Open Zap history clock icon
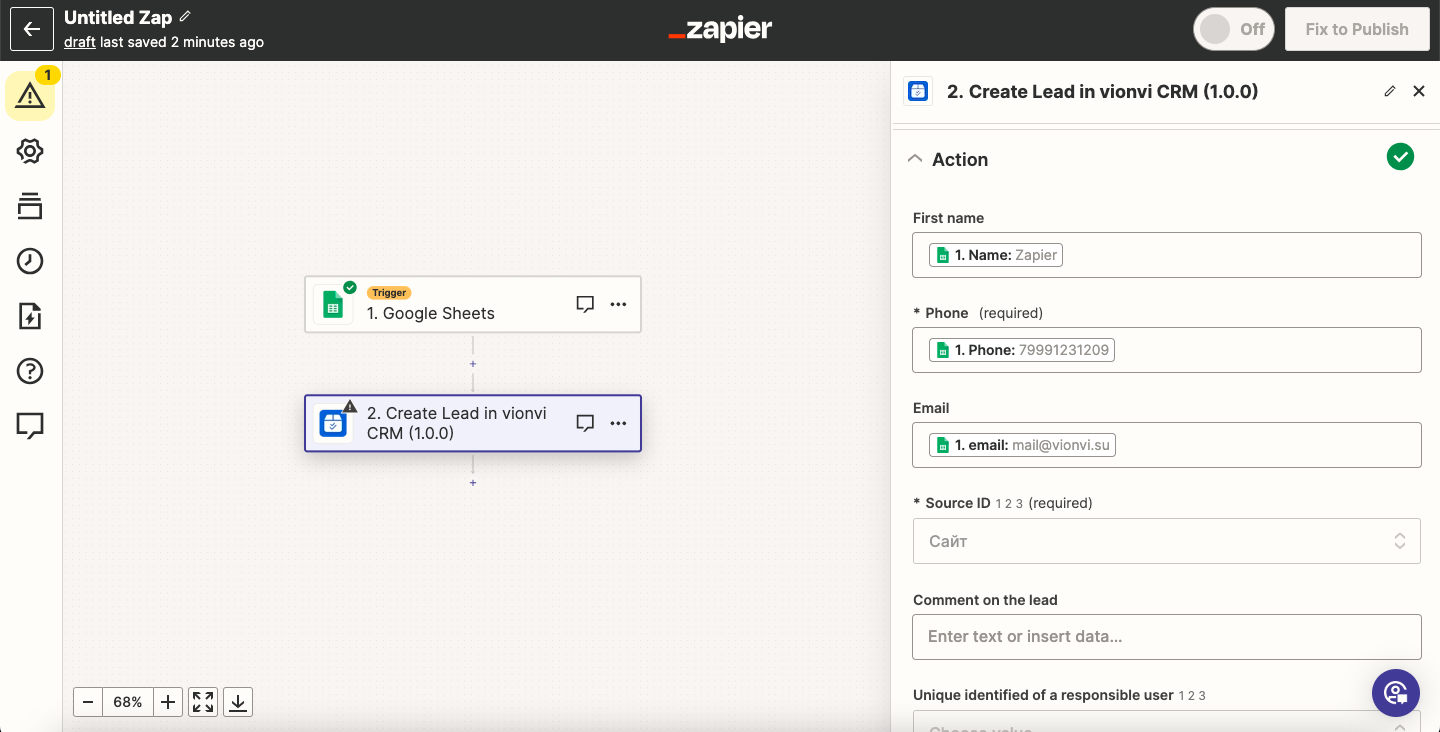1440x732 pixels. 30,261
